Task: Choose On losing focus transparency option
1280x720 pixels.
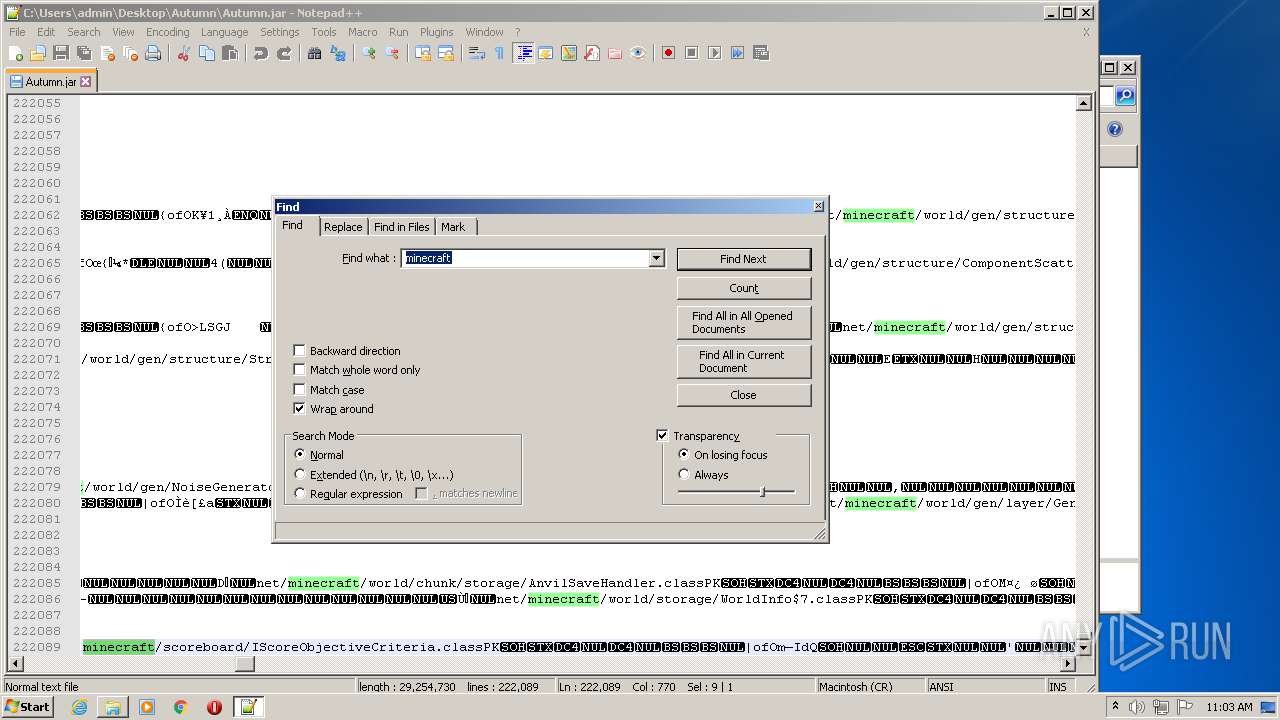Action: [x=684, y=455]
